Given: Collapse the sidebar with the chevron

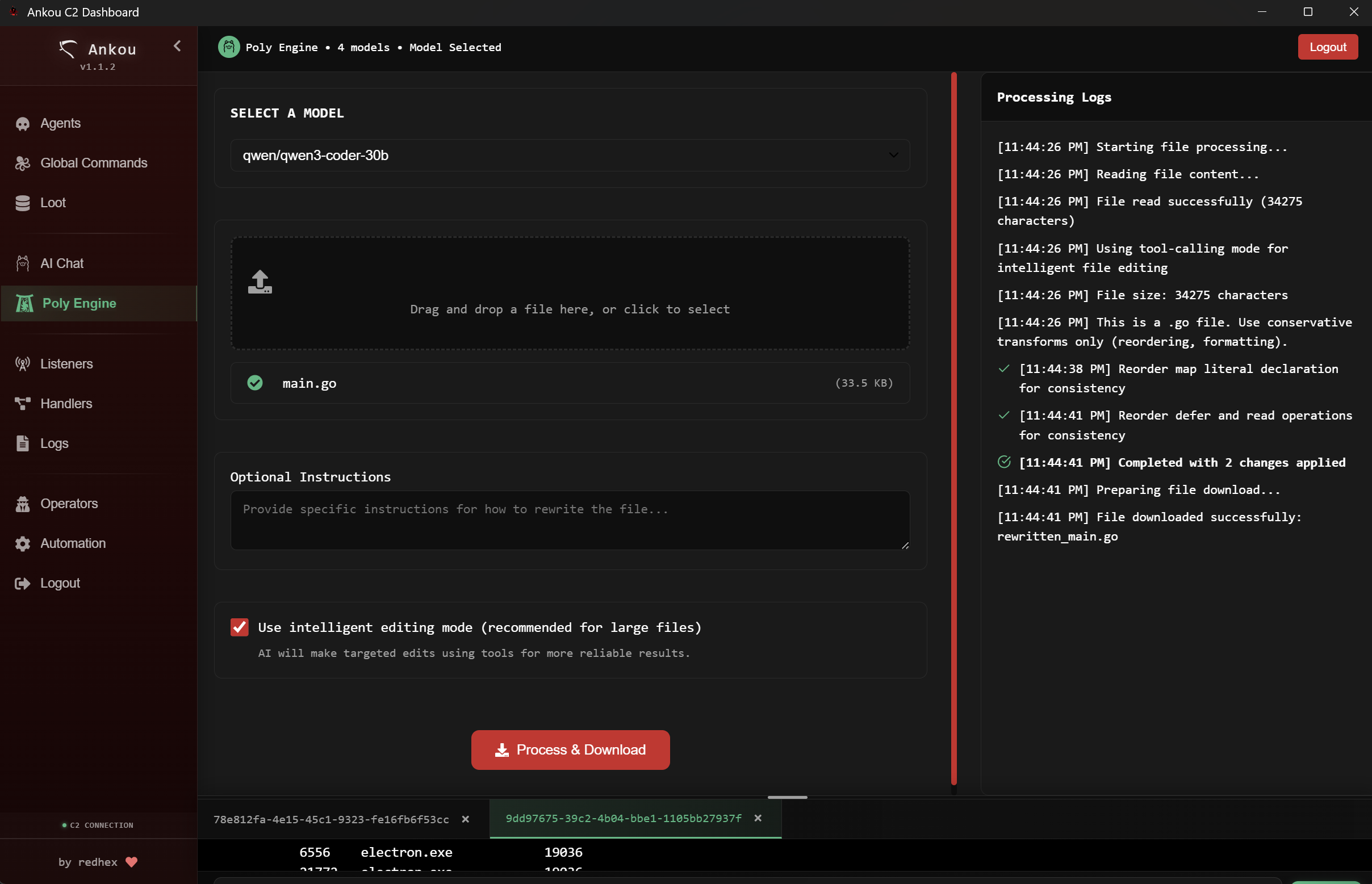Looking at the screenshot, I should click(177, 47).
